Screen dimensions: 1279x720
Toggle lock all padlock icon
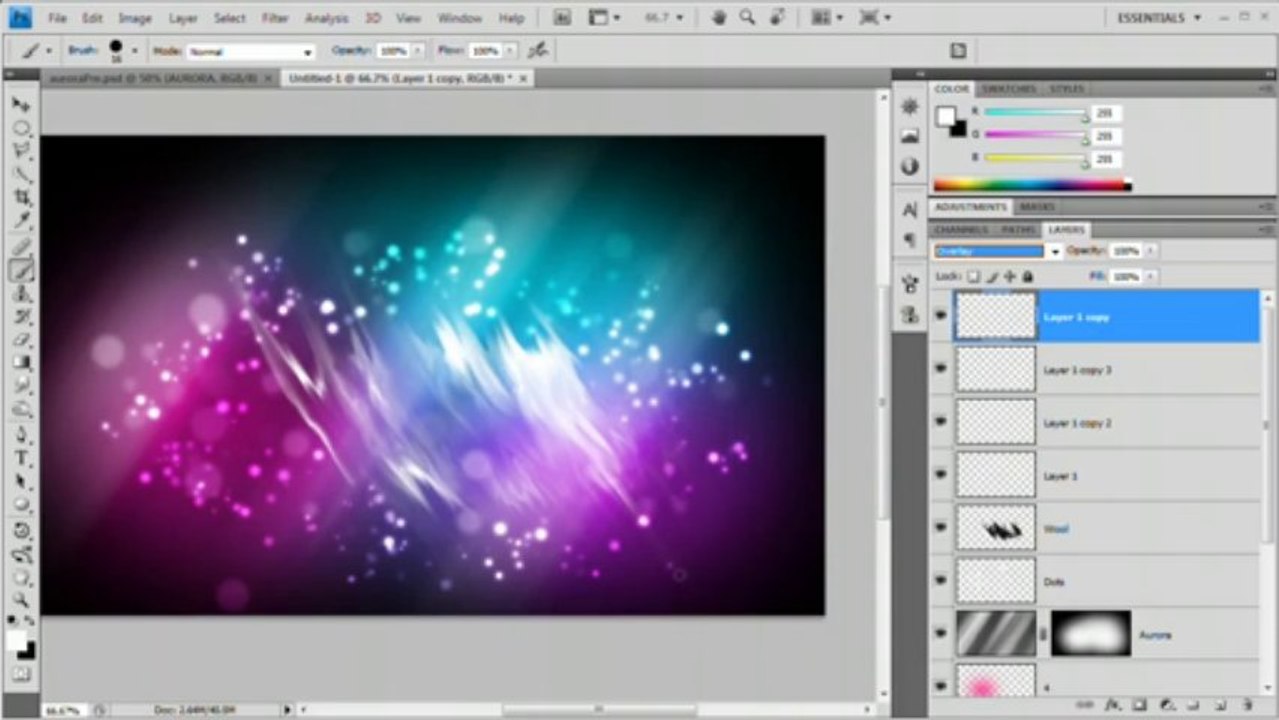coord(1027,276)
